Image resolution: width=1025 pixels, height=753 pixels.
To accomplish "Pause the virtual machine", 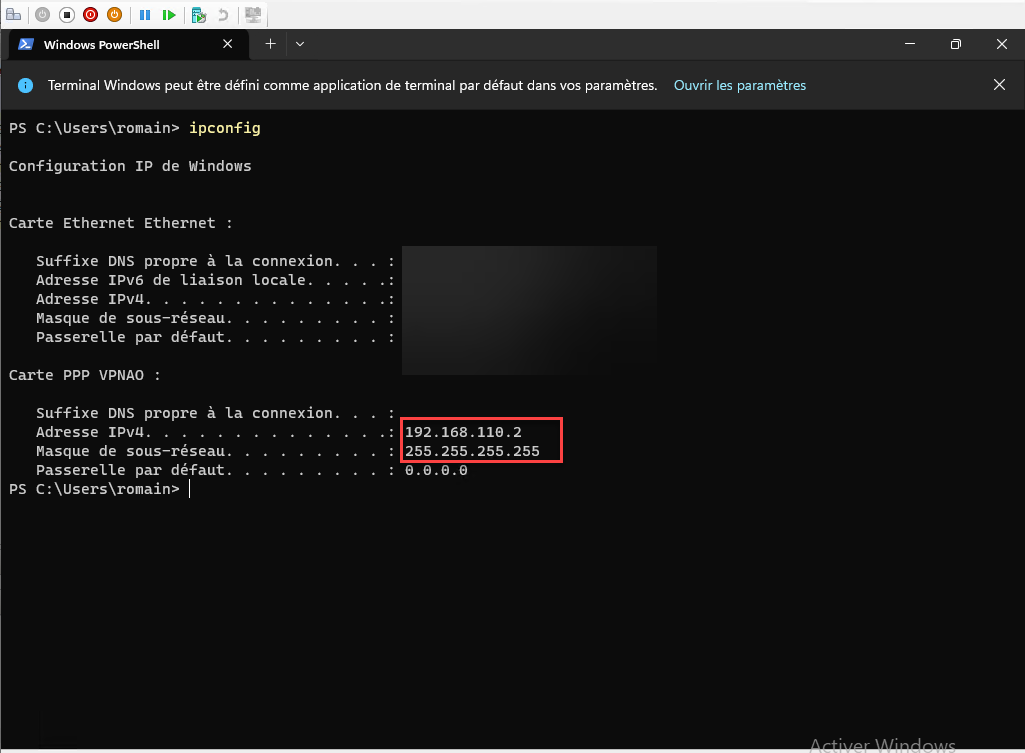I will click(x=145, y=15).
